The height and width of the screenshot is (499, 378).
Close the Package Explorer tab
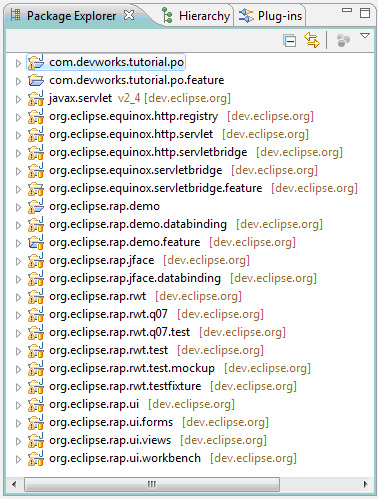[x=129, y=15]
